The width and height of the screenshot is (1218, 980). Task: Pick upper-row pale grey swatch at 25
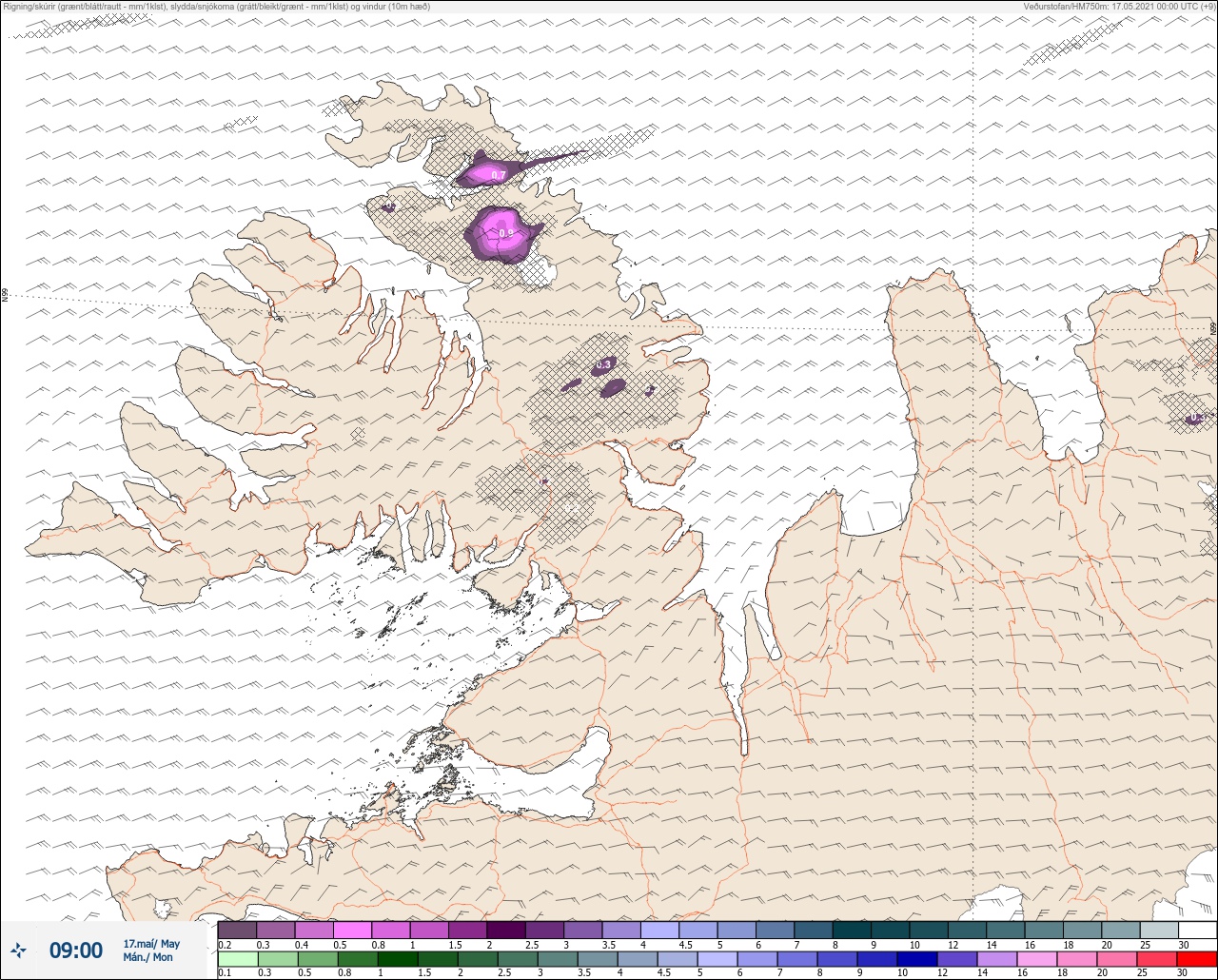[x=1158, y=931]
